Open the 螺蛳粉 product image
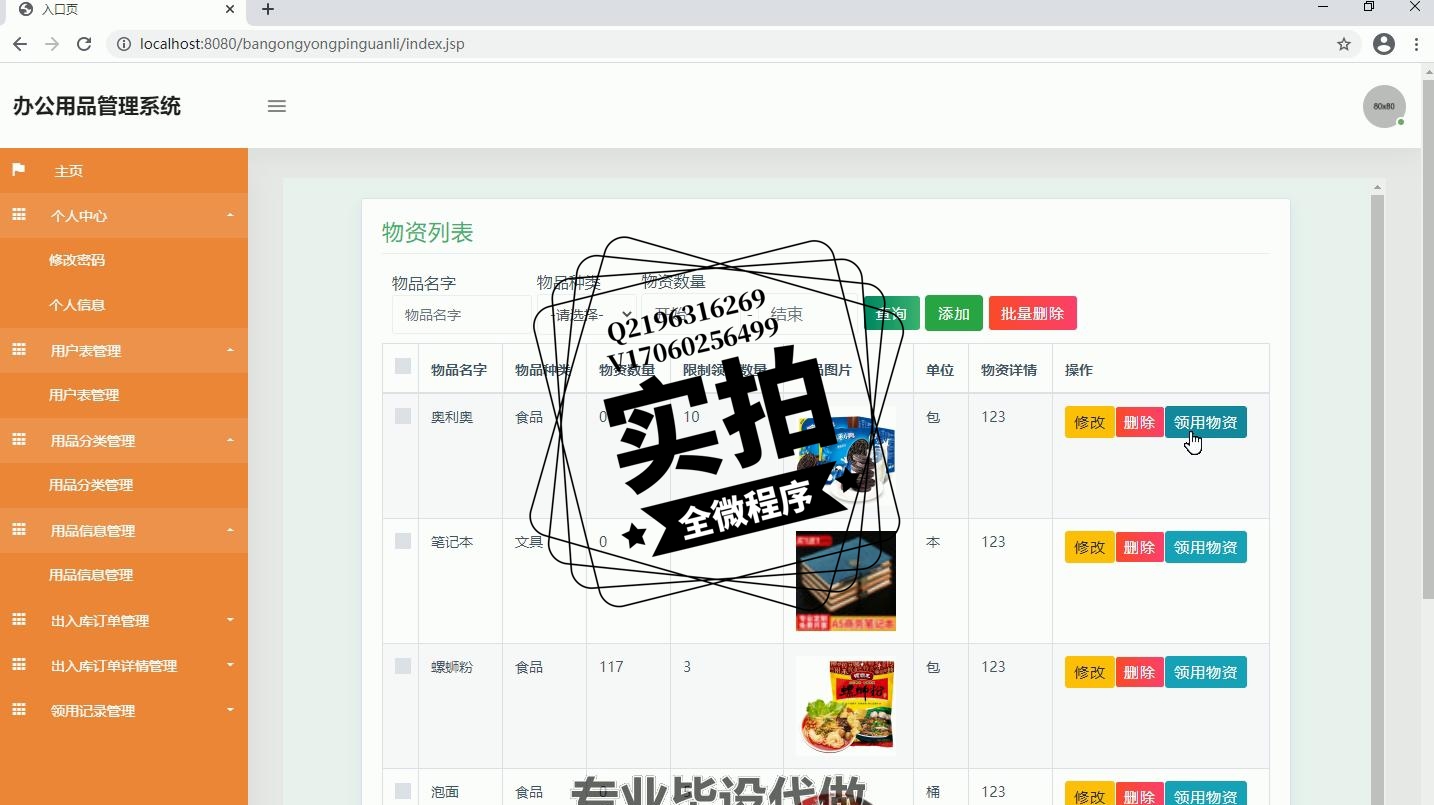 tap(845, 706)
